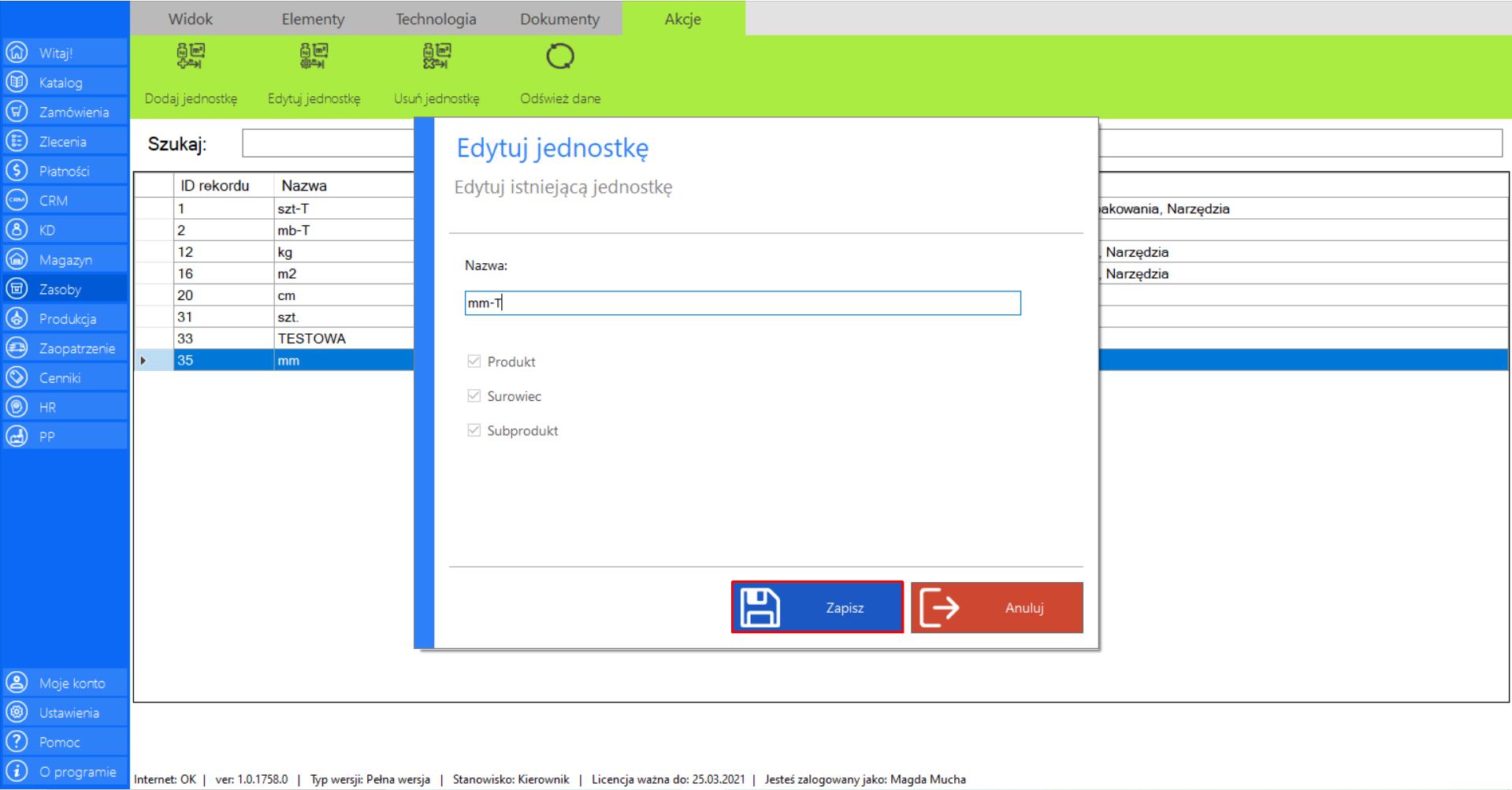1512x790 pixels.
Task: Click the Edytuj jednostkę toolbar icon
Action: click(x=314, y=57)
